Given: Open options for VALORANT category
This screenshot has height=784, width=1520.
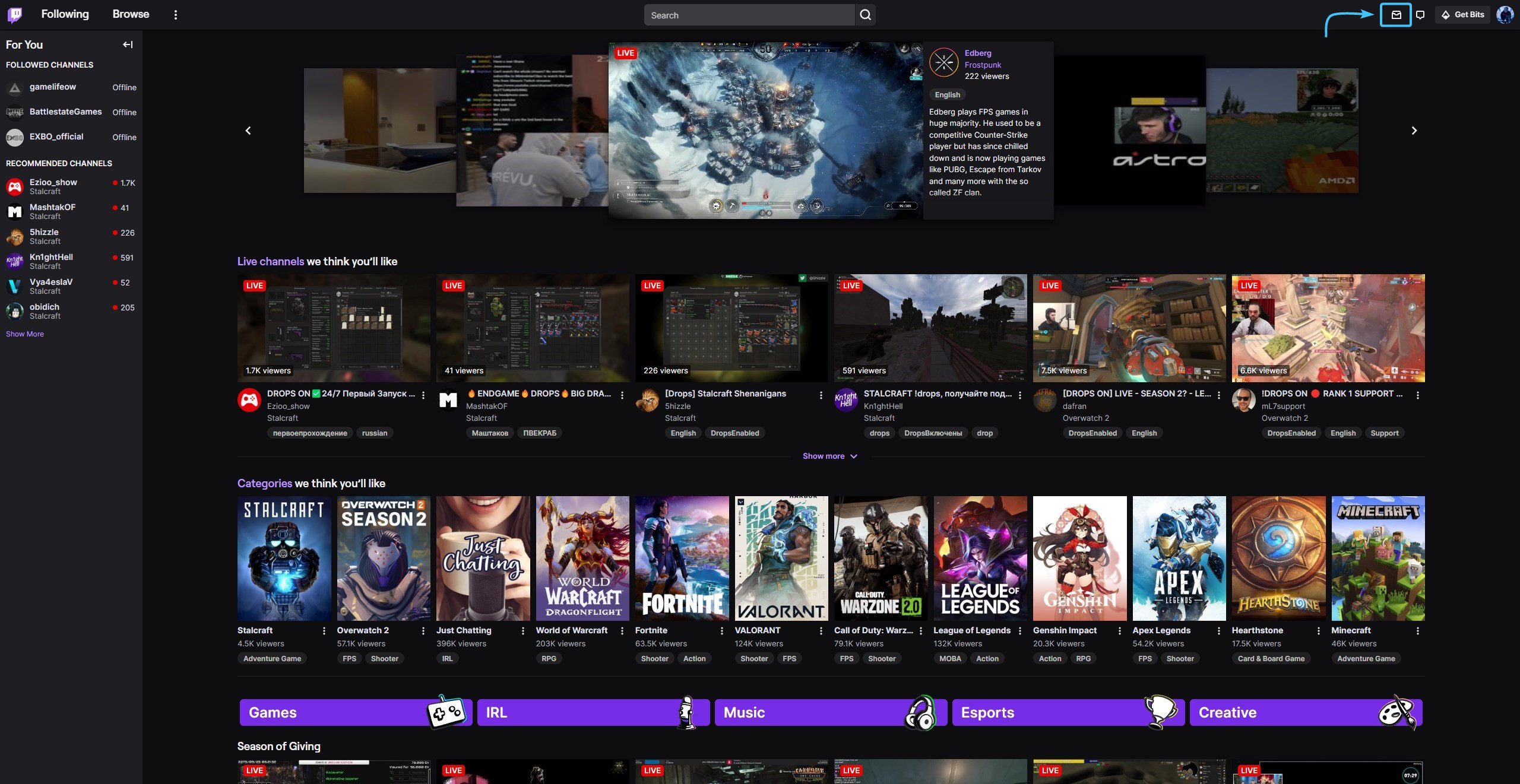Looking at the screenshot, I should (x=821, y=631).
